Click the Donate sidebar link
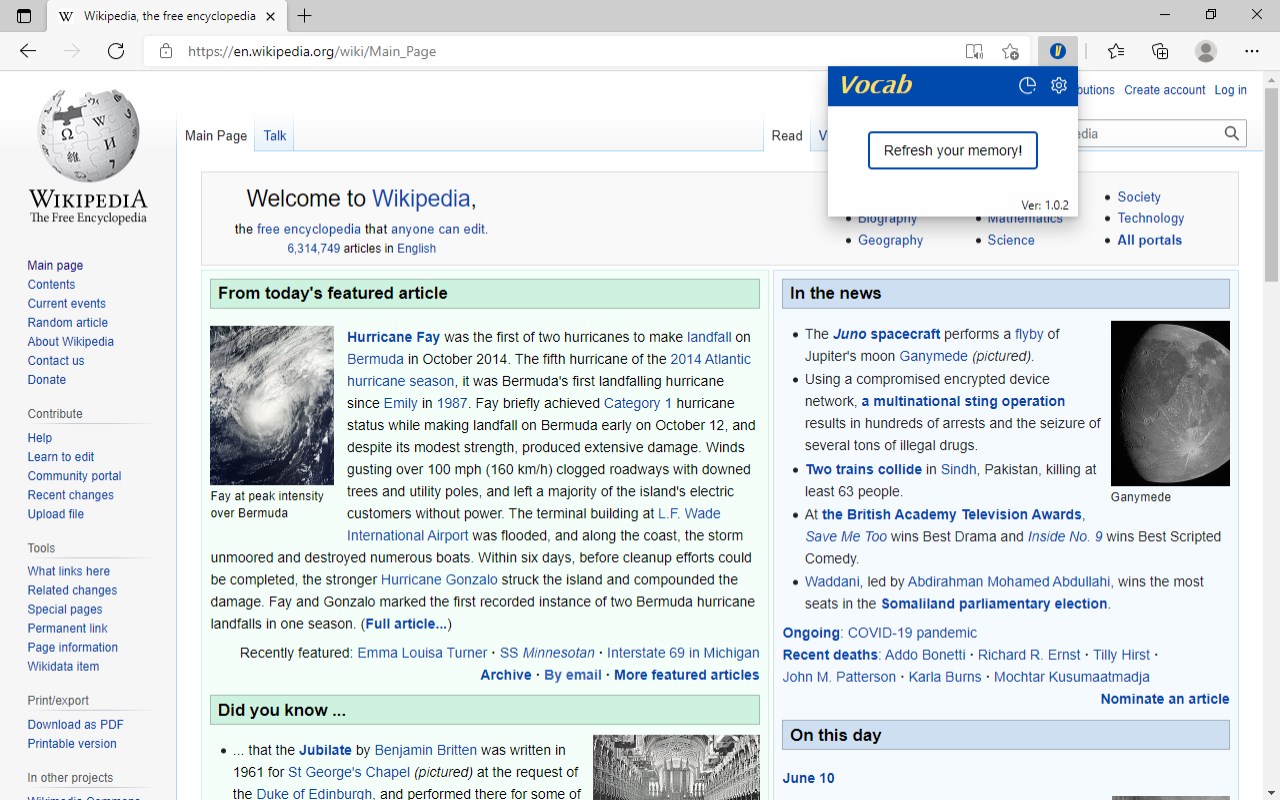The height and width of the screenshot is (800, 1280). click(47, 380)
